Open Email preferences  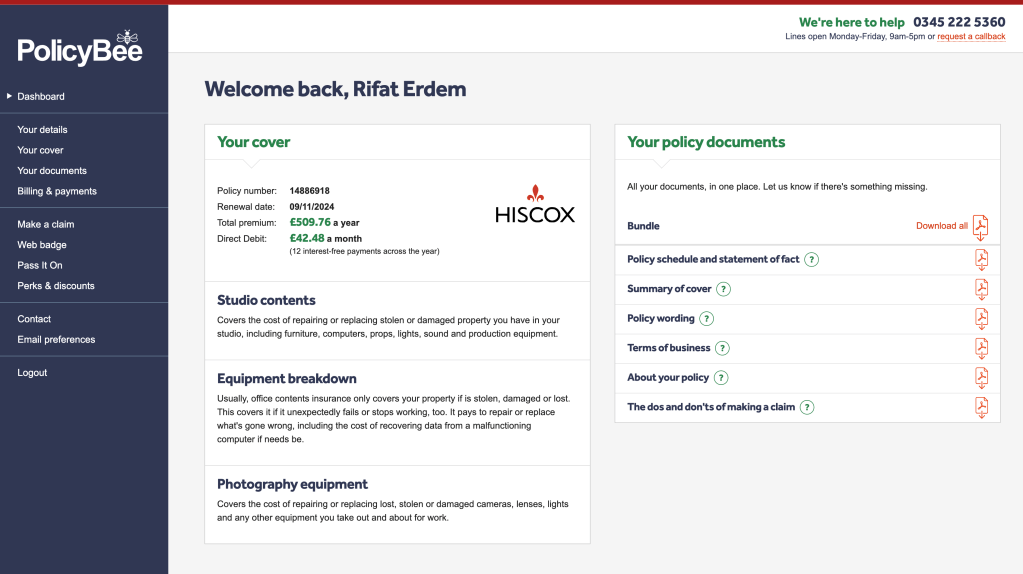pyautogui.click(x=56, y=339)
